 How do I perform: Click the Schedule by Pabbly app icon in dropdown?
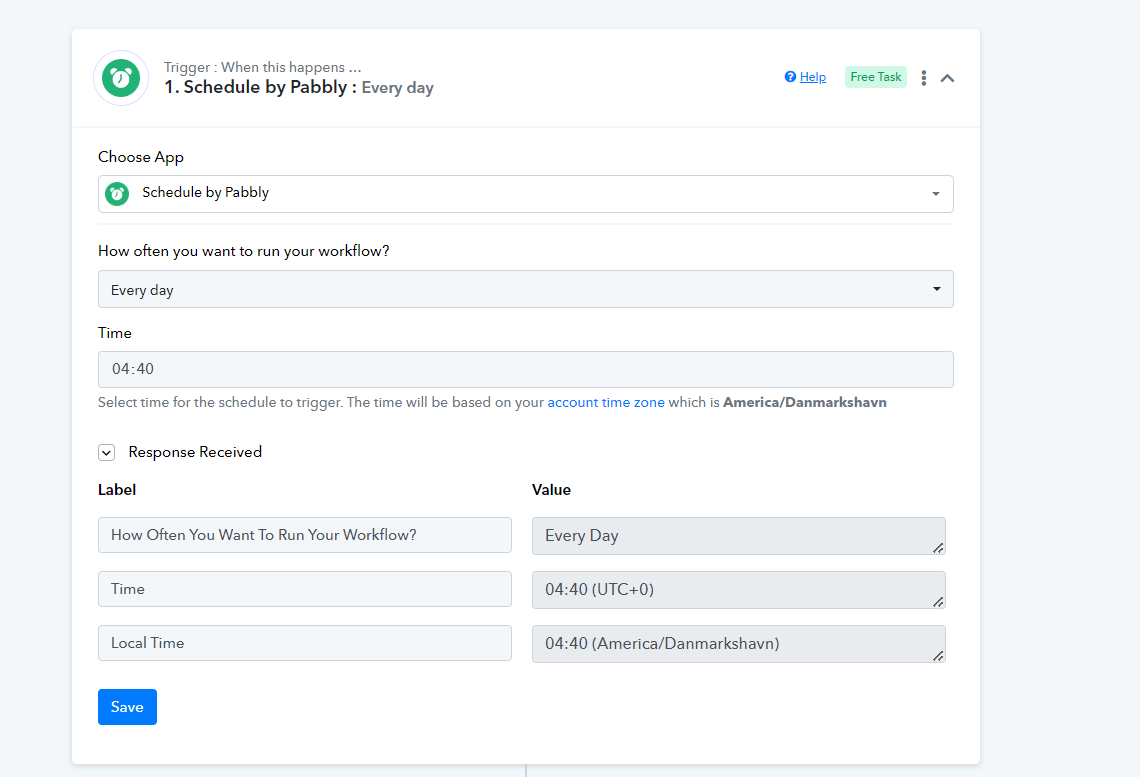pyautogui.click(x=117, y=194)
